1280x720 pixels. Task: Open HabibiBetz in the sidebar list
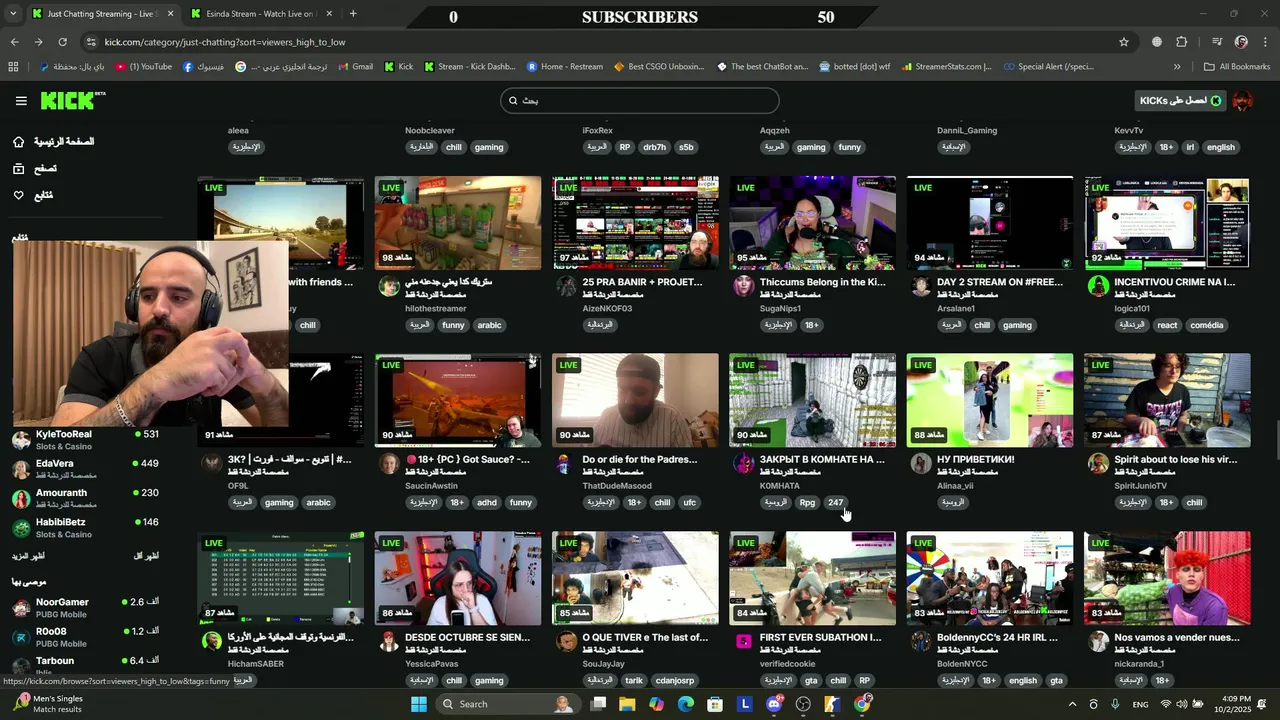tap(85, 527)
